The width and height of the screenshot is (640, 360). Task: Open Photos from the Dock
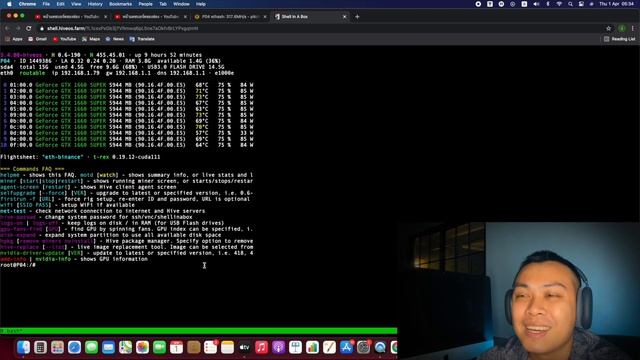(142, 347)
